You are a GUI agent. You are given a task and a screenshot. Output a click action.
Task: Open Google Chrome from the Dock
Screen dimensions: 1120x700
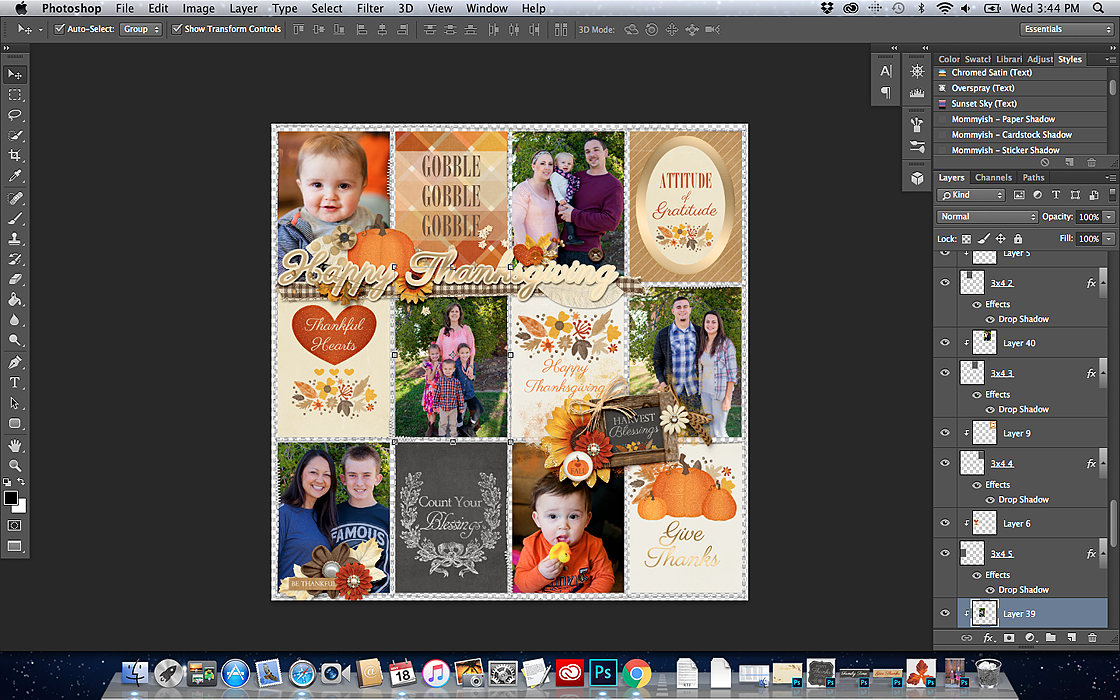pyautogui.click(x=636, y=673)
